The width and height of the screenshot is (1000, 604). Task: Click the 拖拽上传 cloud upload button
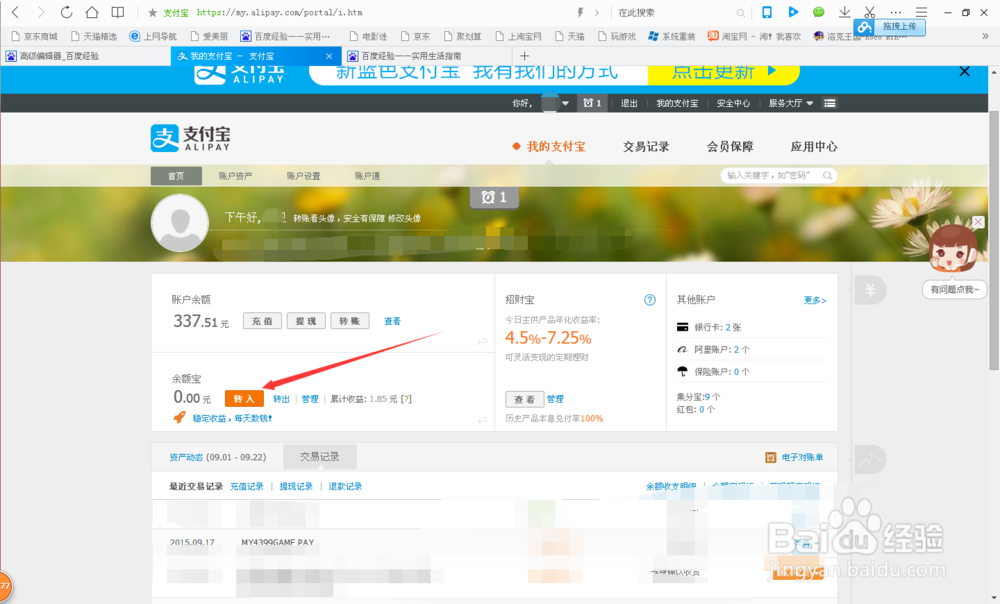889,27
